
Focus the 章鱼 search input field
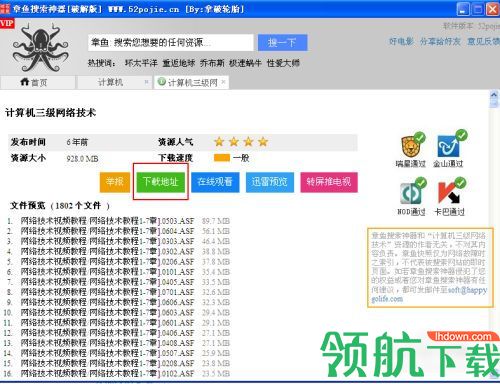tap(170, 43)
